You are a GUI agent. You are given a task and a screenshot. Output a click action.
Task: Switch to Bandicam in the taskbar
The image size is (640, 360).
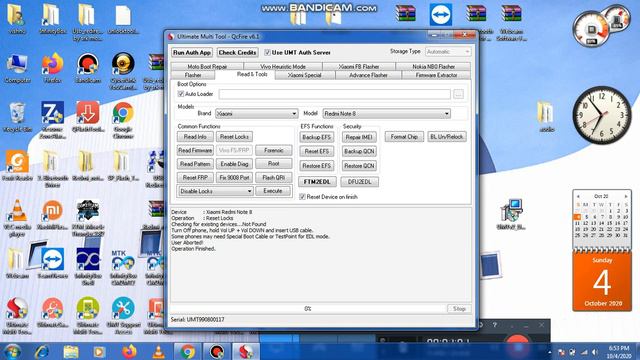coord(217,351)
